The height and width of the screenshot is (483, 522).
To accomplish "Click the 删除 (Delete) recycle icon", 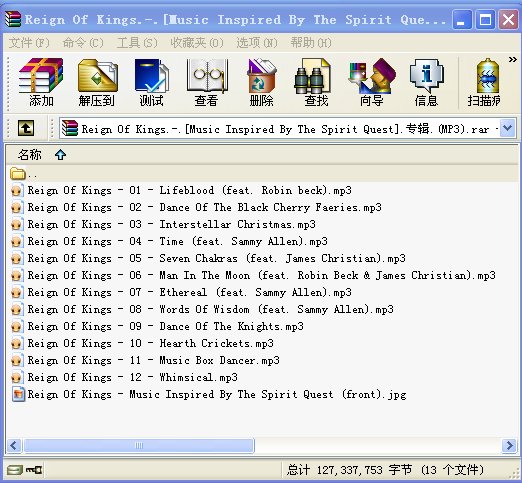I will pyautogui.click(x=262, y=83).
